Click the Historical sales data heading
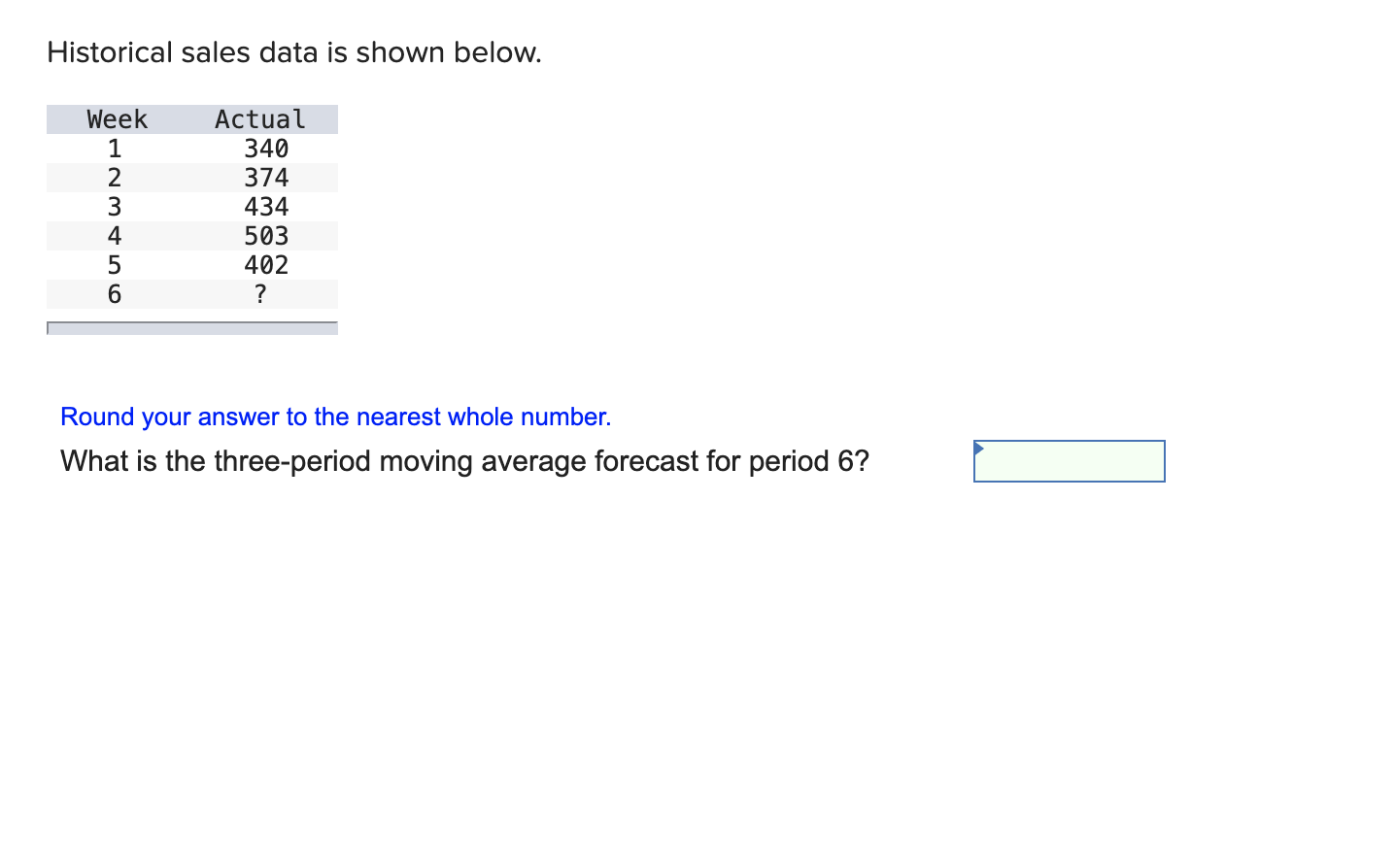 [293, 51]
